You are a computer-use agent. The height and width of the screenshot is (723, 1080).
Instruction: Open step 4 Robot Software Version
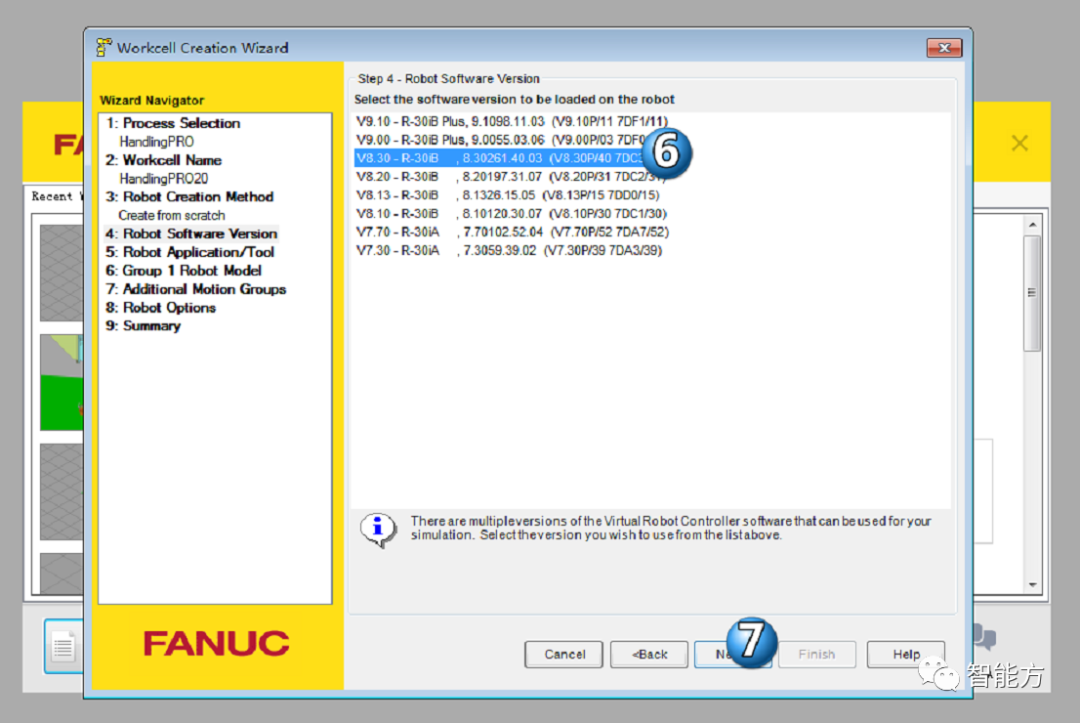(191, 234)
